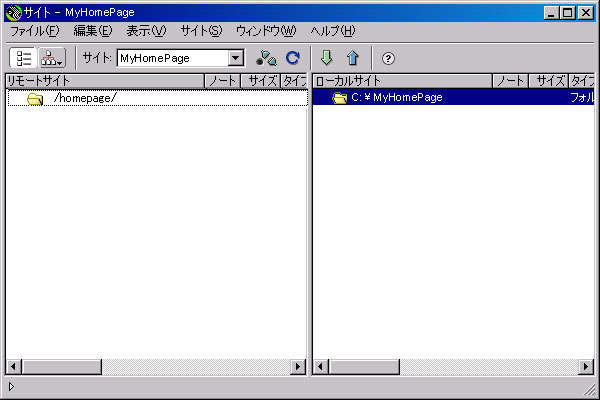Screen dimensions: 600x400
Task: Sort by ローカルサイト column header
Action: coord(402,80)
